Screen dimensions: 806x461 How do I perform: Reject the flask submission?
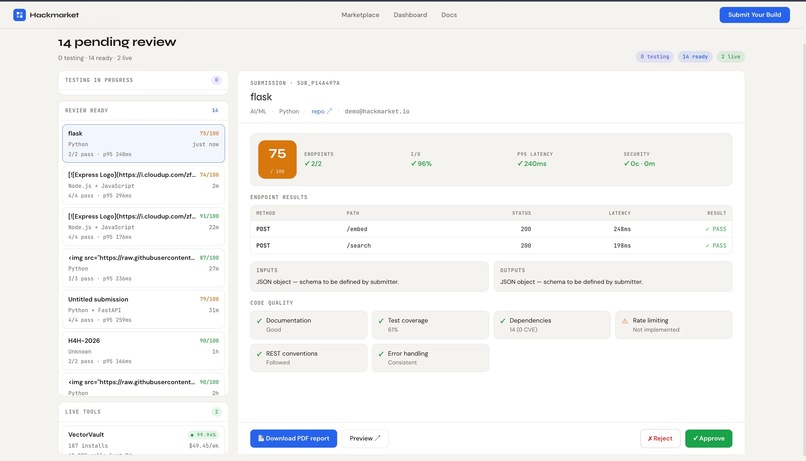[660, 438]
